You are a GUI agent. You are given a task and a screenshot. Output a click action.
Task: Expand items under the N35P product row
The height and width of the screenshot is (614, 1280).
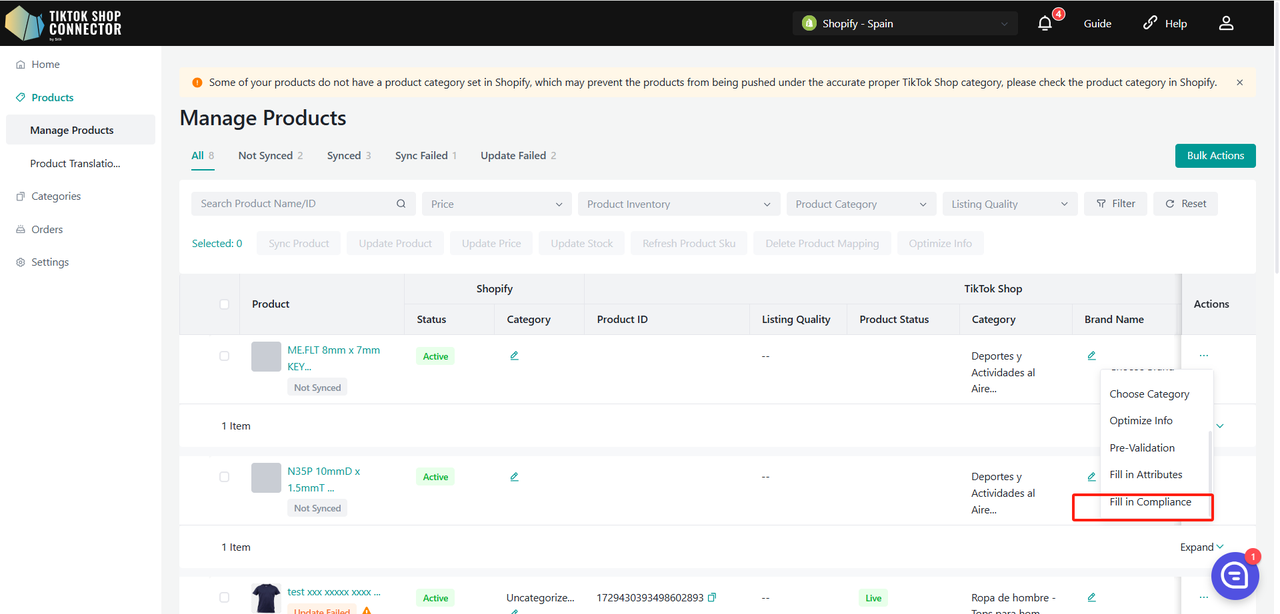(1201, 547)
